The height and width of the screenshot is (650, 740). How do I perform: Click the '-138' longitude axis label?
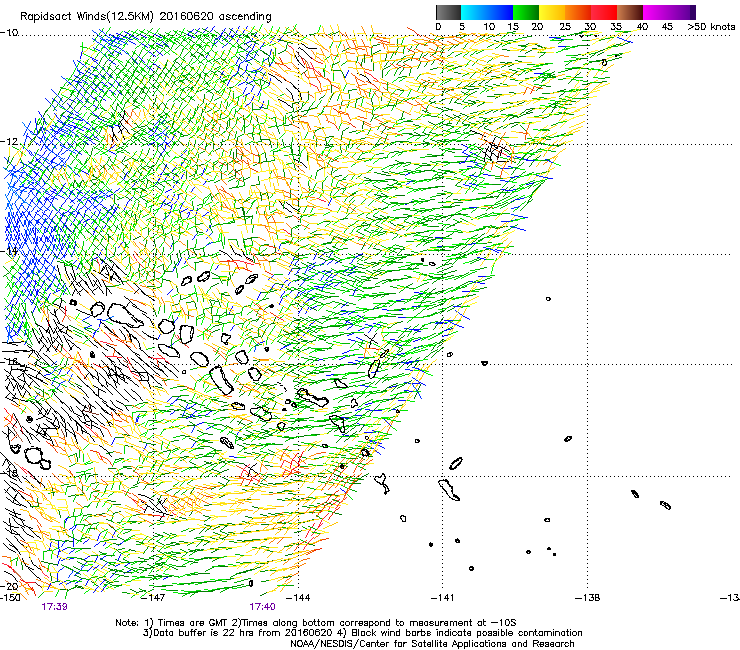point(588,597)
